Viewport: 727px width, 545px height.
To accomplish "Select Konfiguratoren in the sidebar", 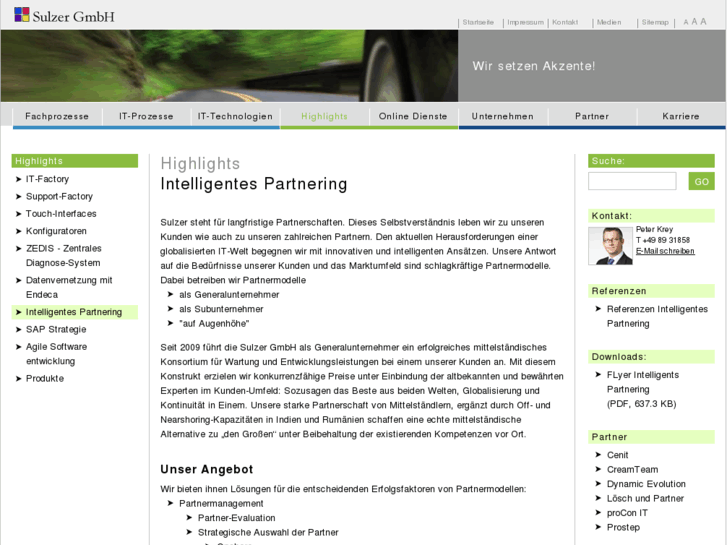I will (56, 231).
